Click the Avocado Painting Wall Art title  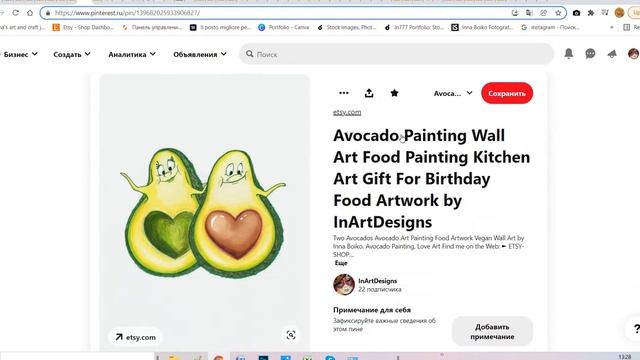tap(431, 179)
